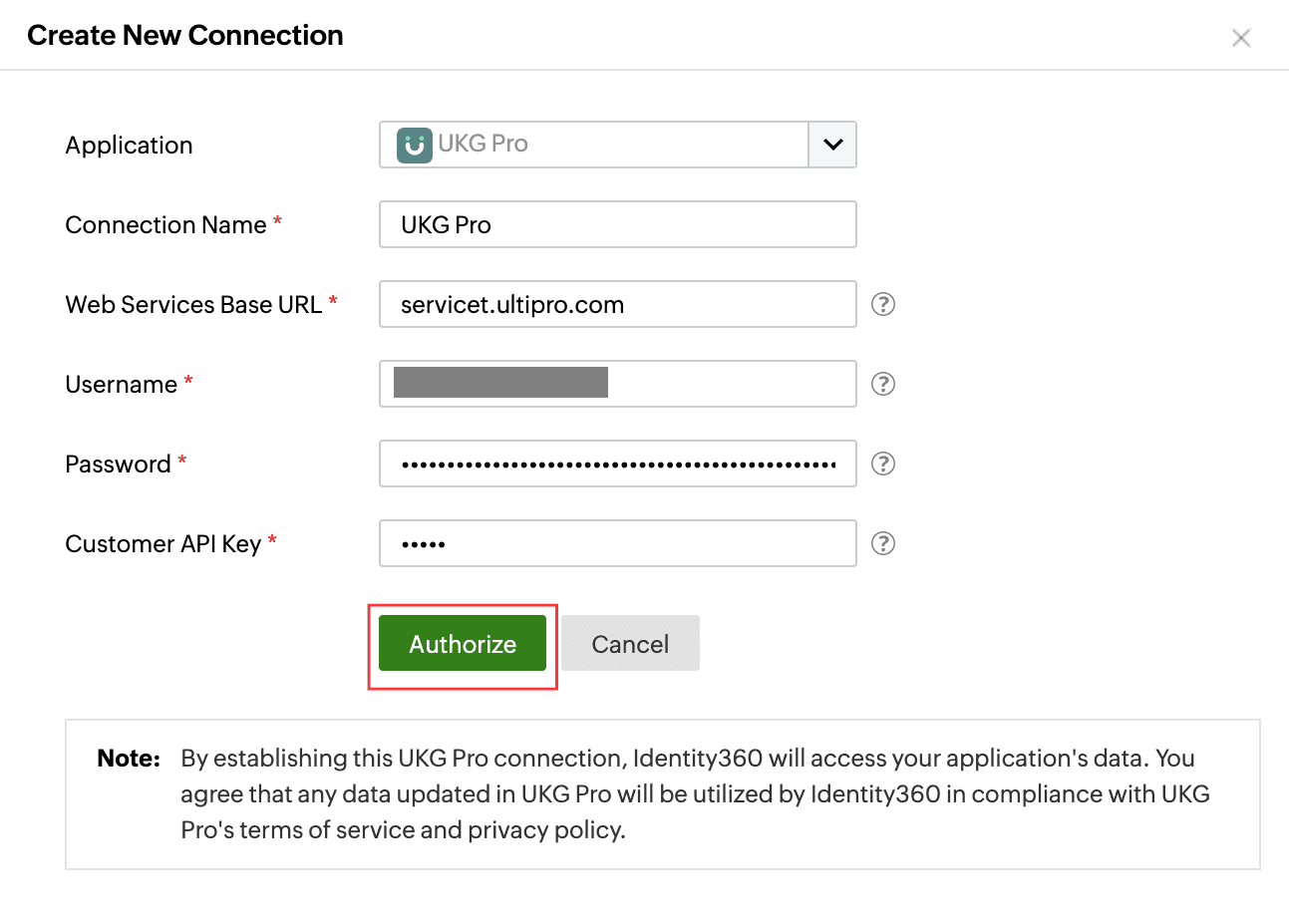Click the servicet.ultipro.com URL field
Viewport: 1289px width, 924px height.
tap(617, 304)
